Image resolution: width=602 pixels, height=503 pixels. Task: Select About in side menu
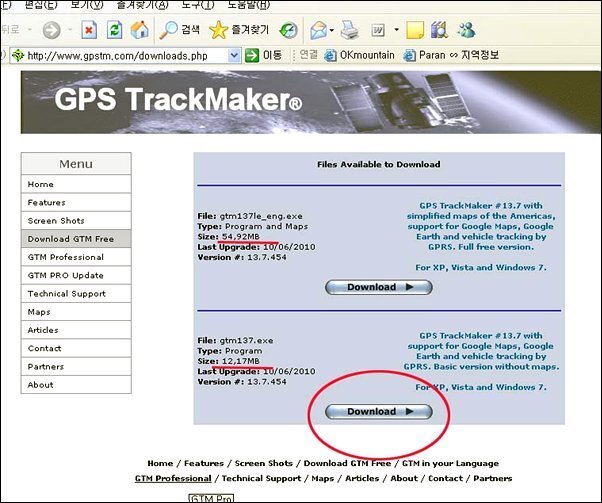[x=76, y=385]
